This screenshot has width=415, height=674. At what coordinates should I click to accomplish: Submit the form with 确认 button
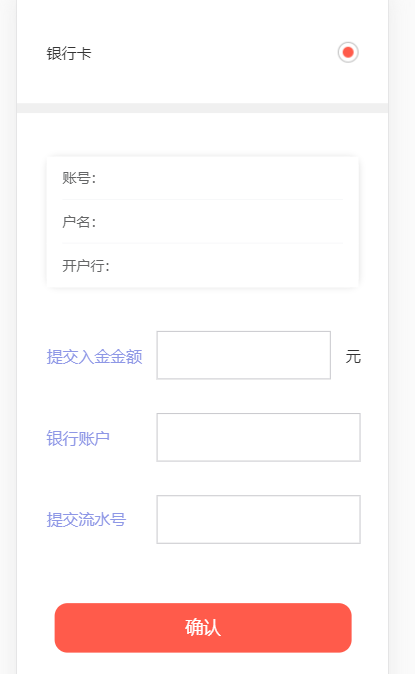pyautogui.click(x=203, y=628)
